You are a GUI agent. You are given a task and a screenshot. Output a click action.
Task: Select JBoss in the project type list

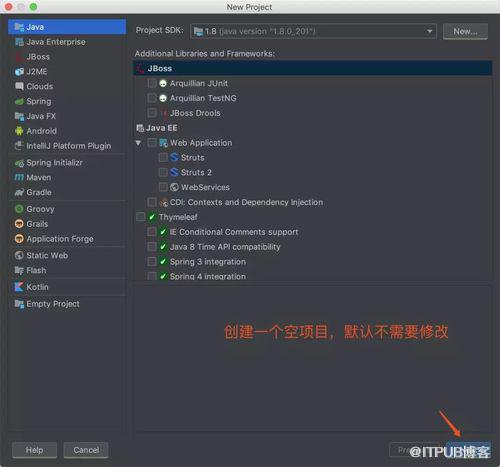(x=67, y=57)
